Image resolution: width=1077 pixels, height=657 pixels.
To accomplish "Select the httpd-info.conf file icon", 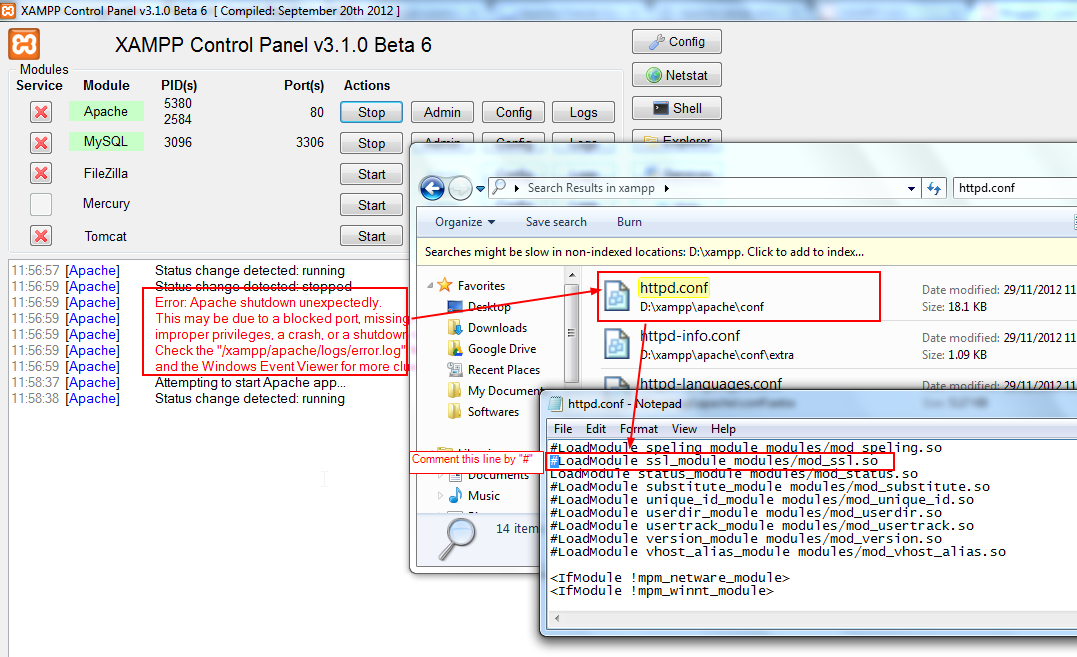I will 617,344.
